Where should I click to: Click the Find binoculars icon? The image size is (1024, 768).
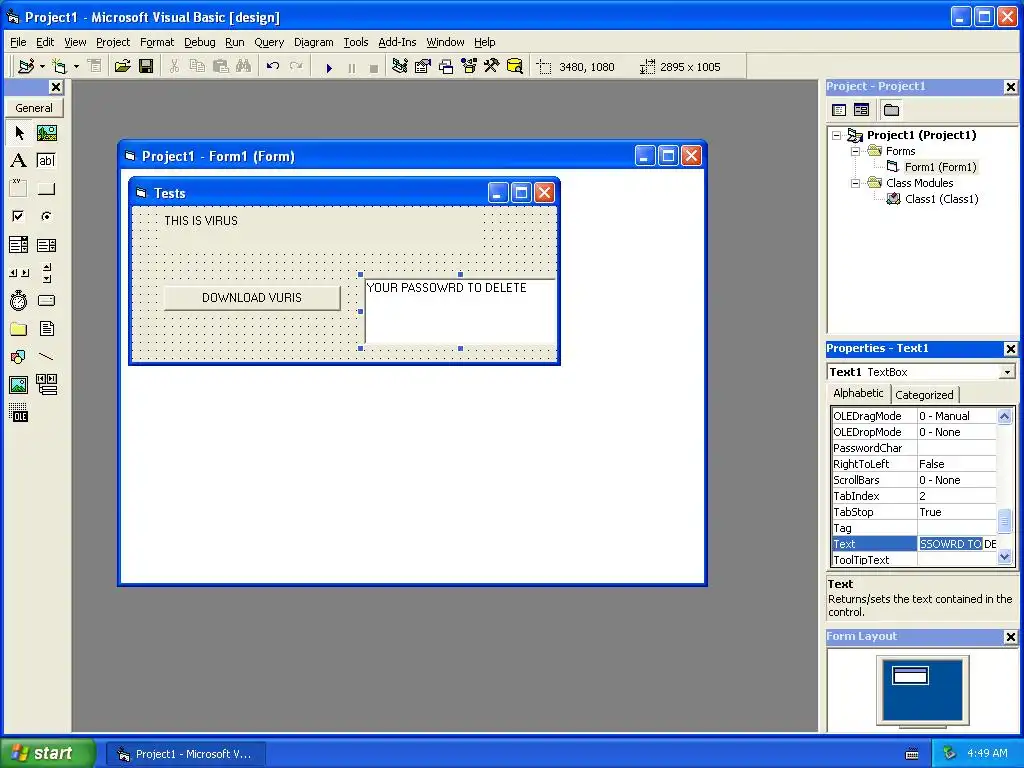pyautogui.click(x=244, y=67)
